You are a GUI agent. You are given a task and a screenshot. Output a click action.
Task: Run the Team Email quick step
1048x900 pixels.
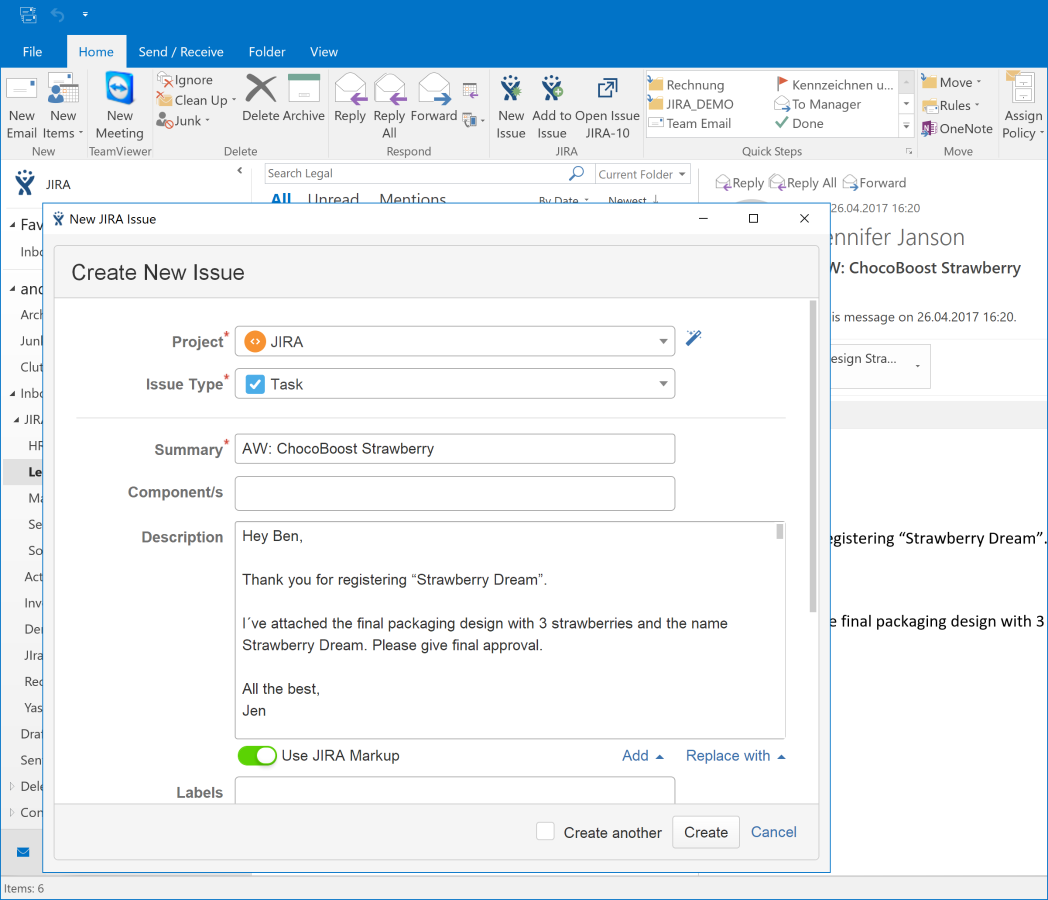690,124
